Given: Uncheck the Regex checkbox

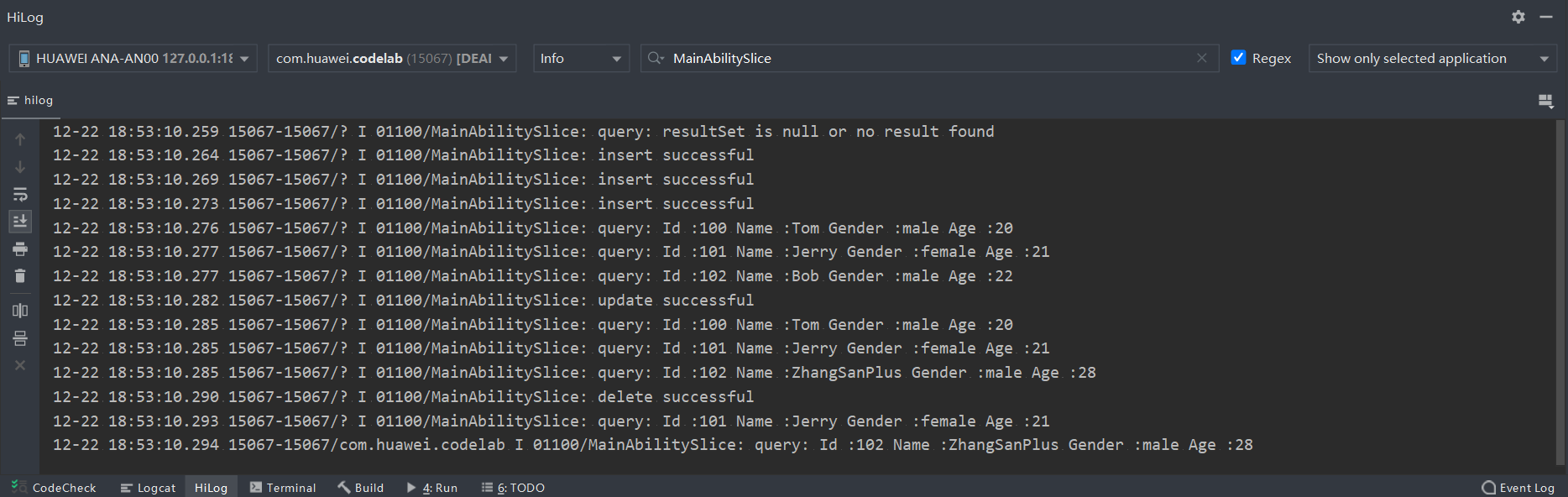Looking at the screenshot, I should tap(1238, 58).
